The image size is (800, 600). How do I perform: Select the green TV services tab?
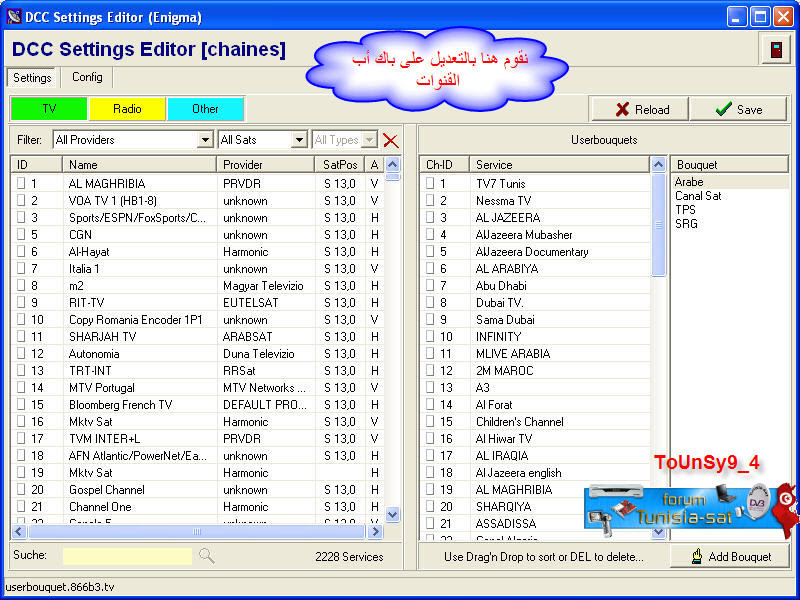pyautogui.click(x=49, y=109)
